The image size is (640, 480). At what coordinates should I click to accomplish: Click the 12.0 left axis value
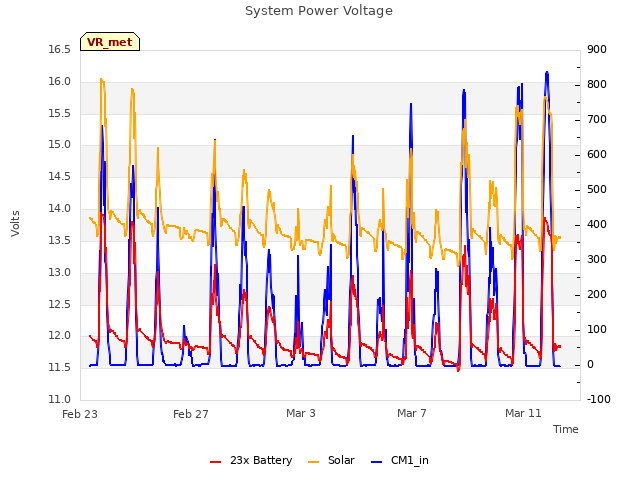tap(60, 336)
